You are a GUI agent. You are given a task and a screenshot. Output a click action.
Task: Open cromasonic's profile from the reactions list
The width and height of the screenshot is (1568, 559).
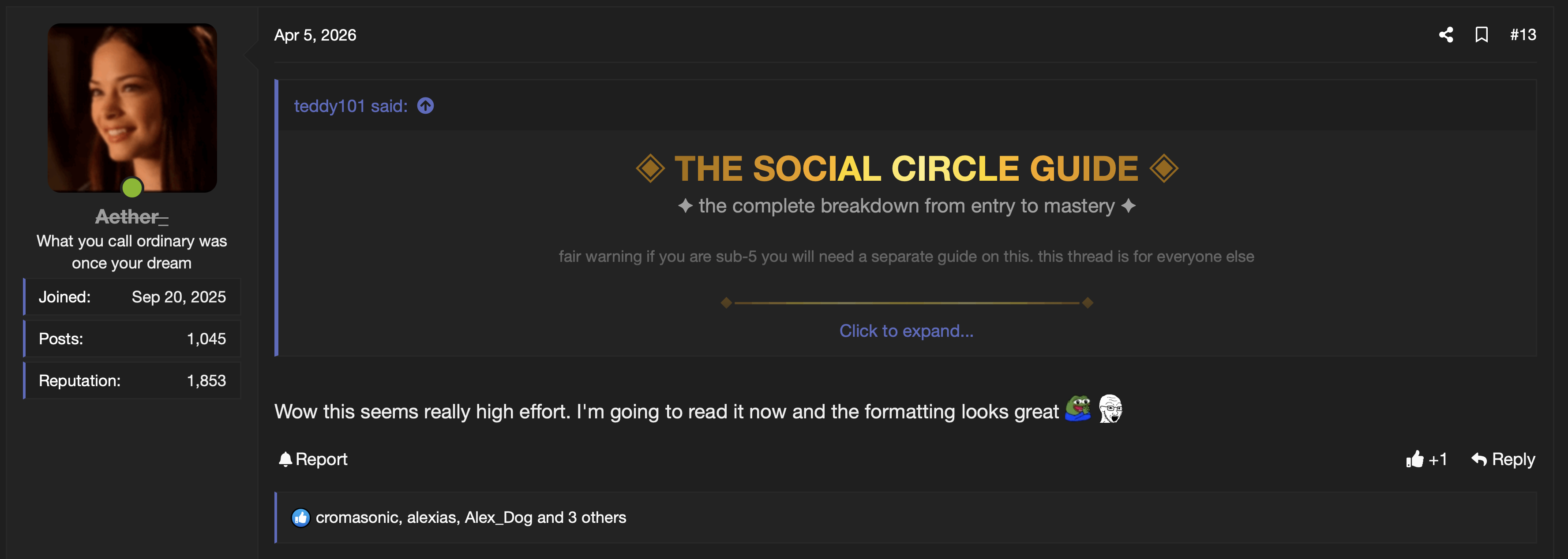tap(357, 518)
